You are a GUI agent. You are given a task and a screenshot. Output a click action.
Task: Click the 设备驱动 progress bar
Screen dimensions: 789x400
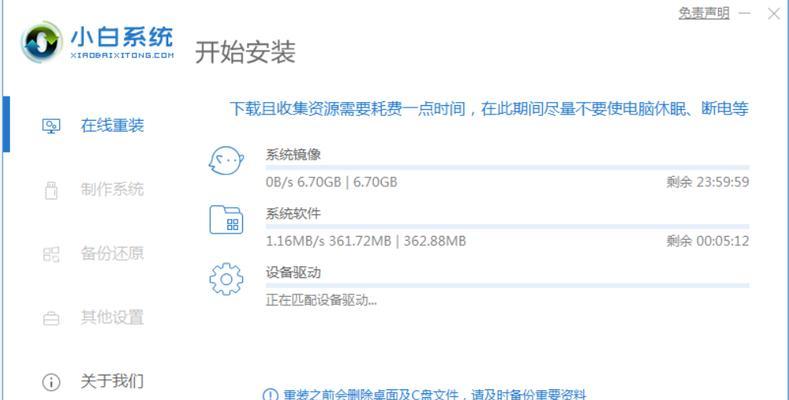click(507, 285)
